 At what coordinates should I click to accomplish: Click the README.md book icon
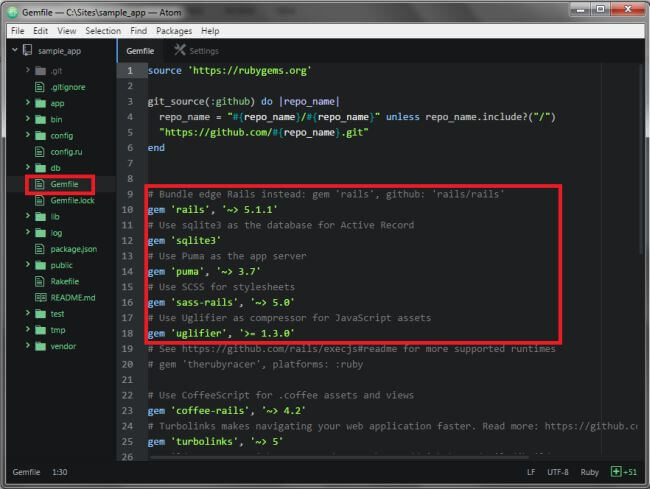pyautogui.click(x=41, y=298)
